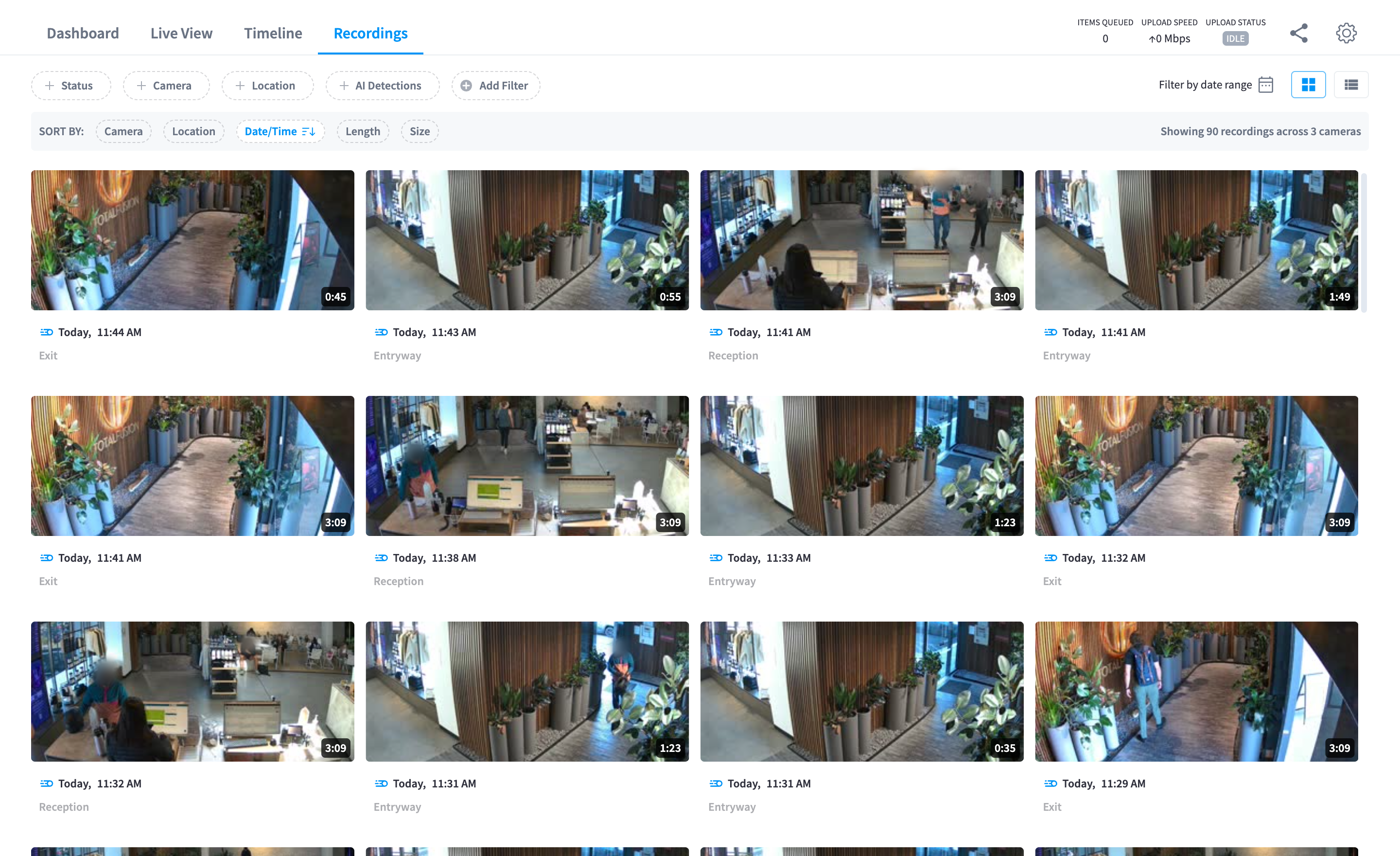This screenshot has width=1400, height=856.
Task: Open the 11:44 AM Exit recording thumbnail
Action: [192, 240]
